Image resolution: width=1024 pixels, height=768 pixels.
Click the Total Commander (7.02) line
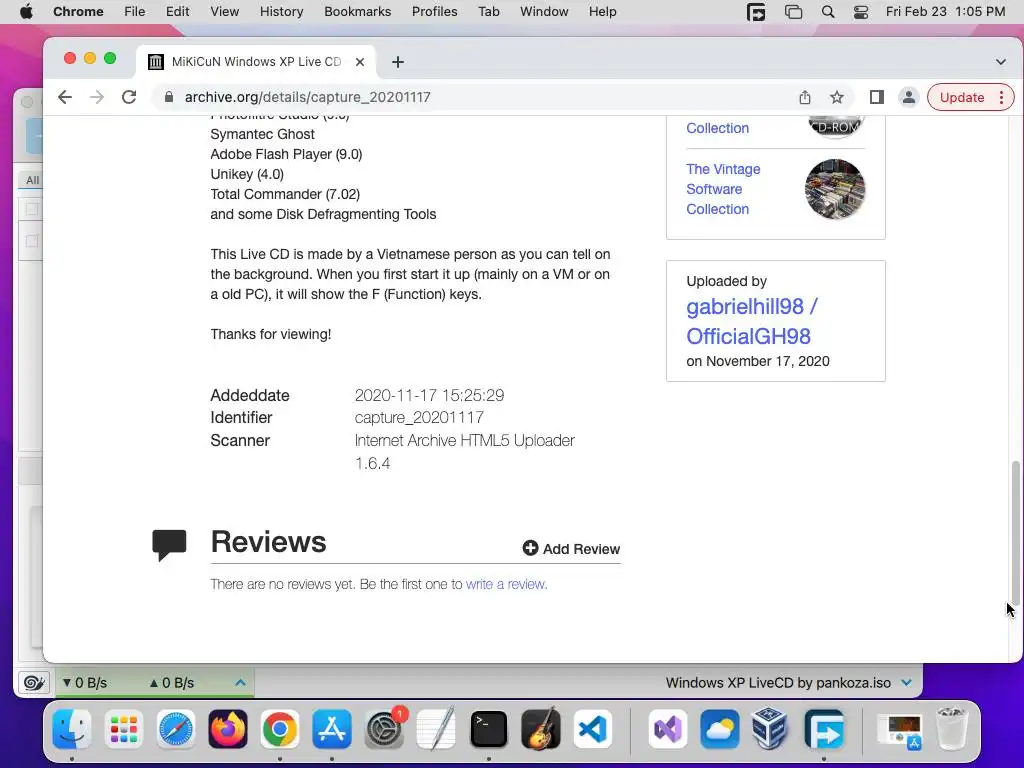coord(285,194)
